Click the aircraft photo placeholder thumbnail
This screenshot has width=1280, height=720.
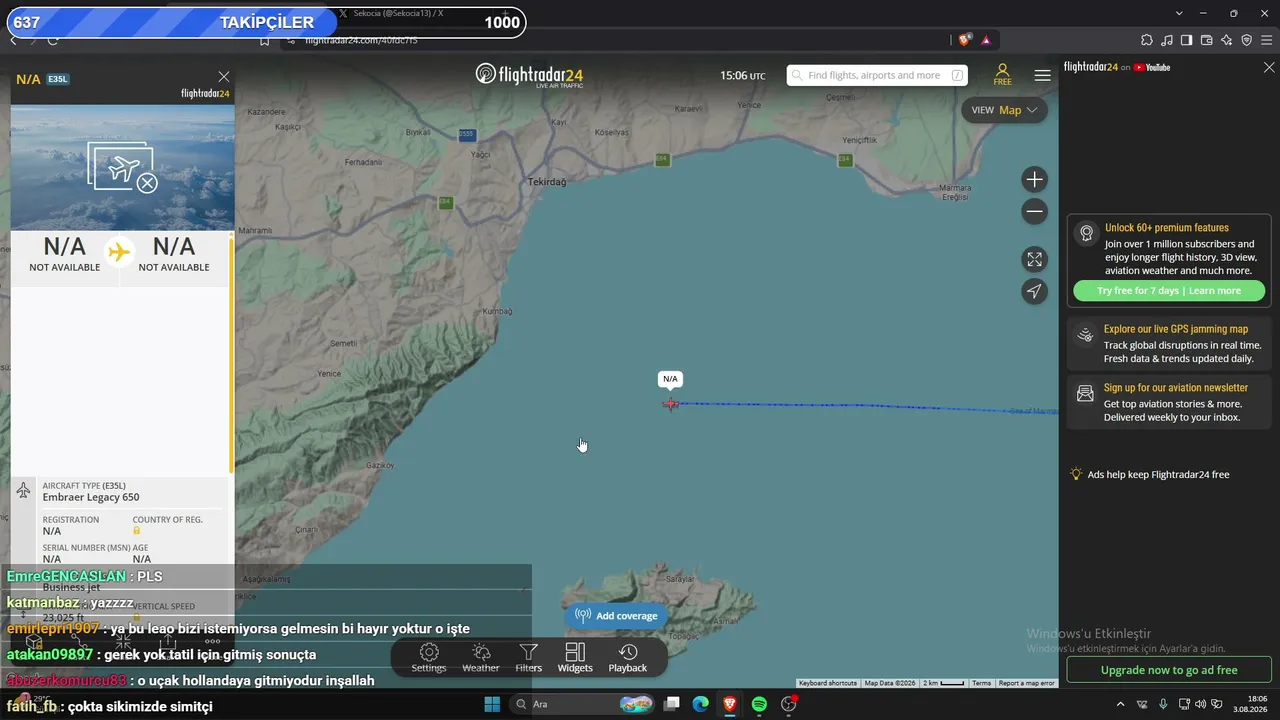pyautogui.click(x=122, y=168)
